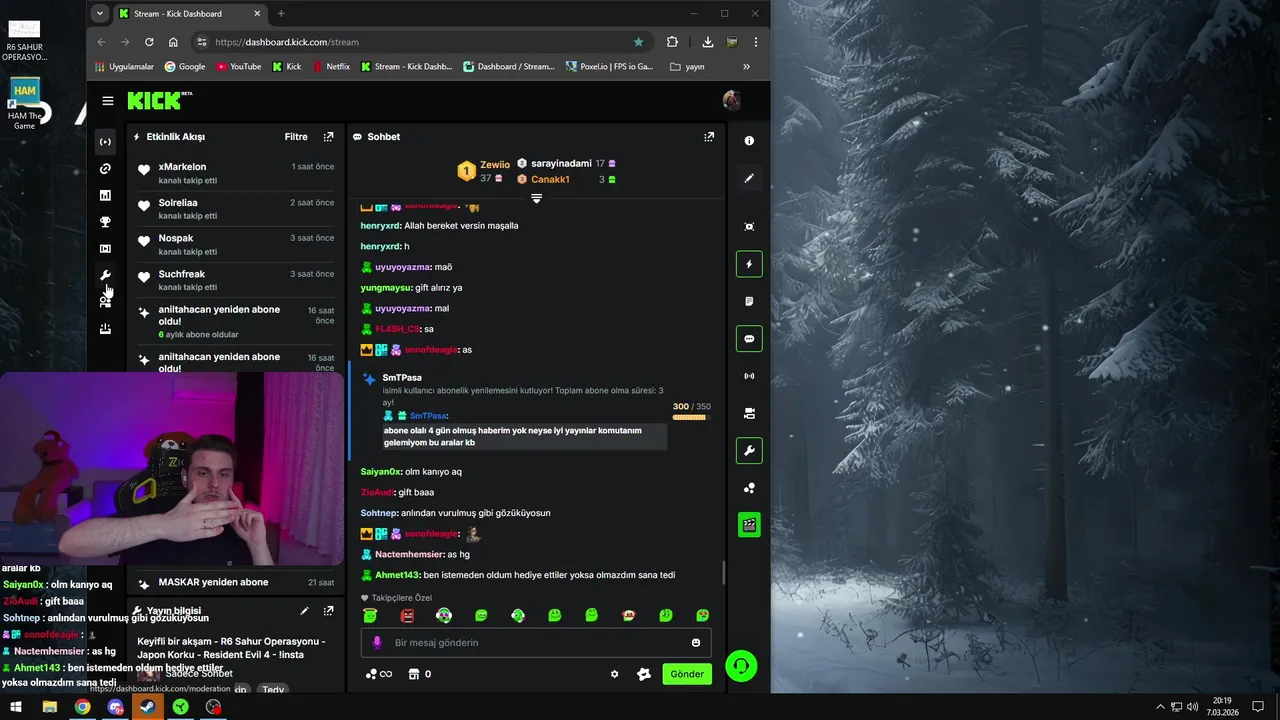Open Steam from the taskbar
The image size is (1280, 720).
(x=148, y=707)
